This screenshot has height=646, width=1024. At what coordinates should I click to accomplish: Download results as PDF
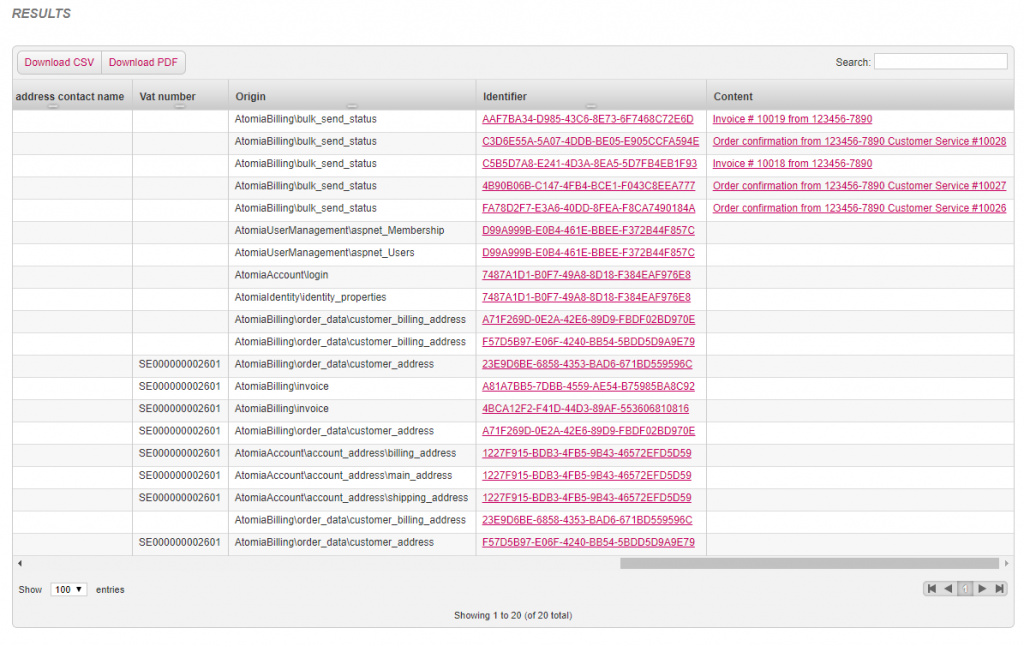(x=143, y=61)
